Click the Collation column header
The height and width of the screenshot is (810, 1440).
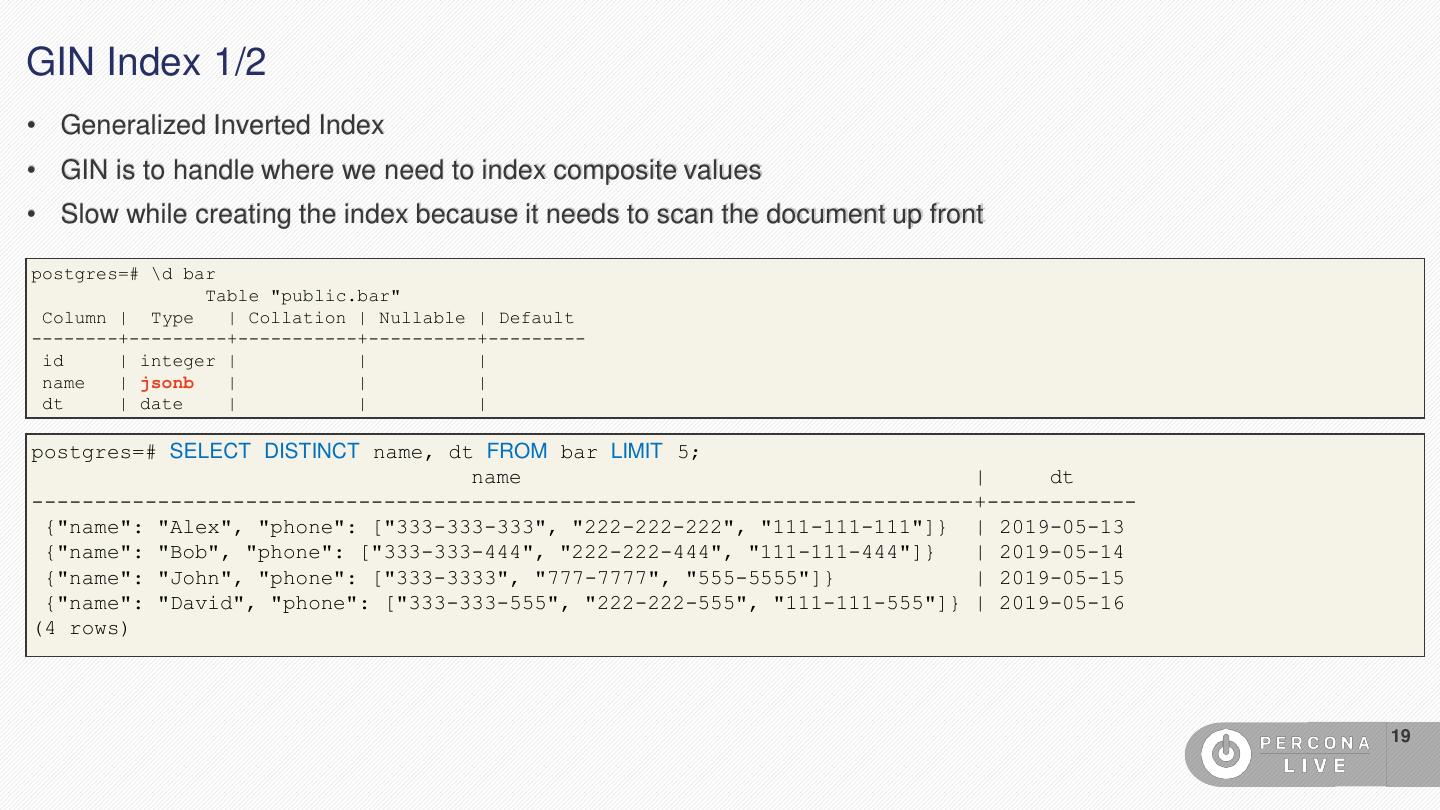click(297, 318)
